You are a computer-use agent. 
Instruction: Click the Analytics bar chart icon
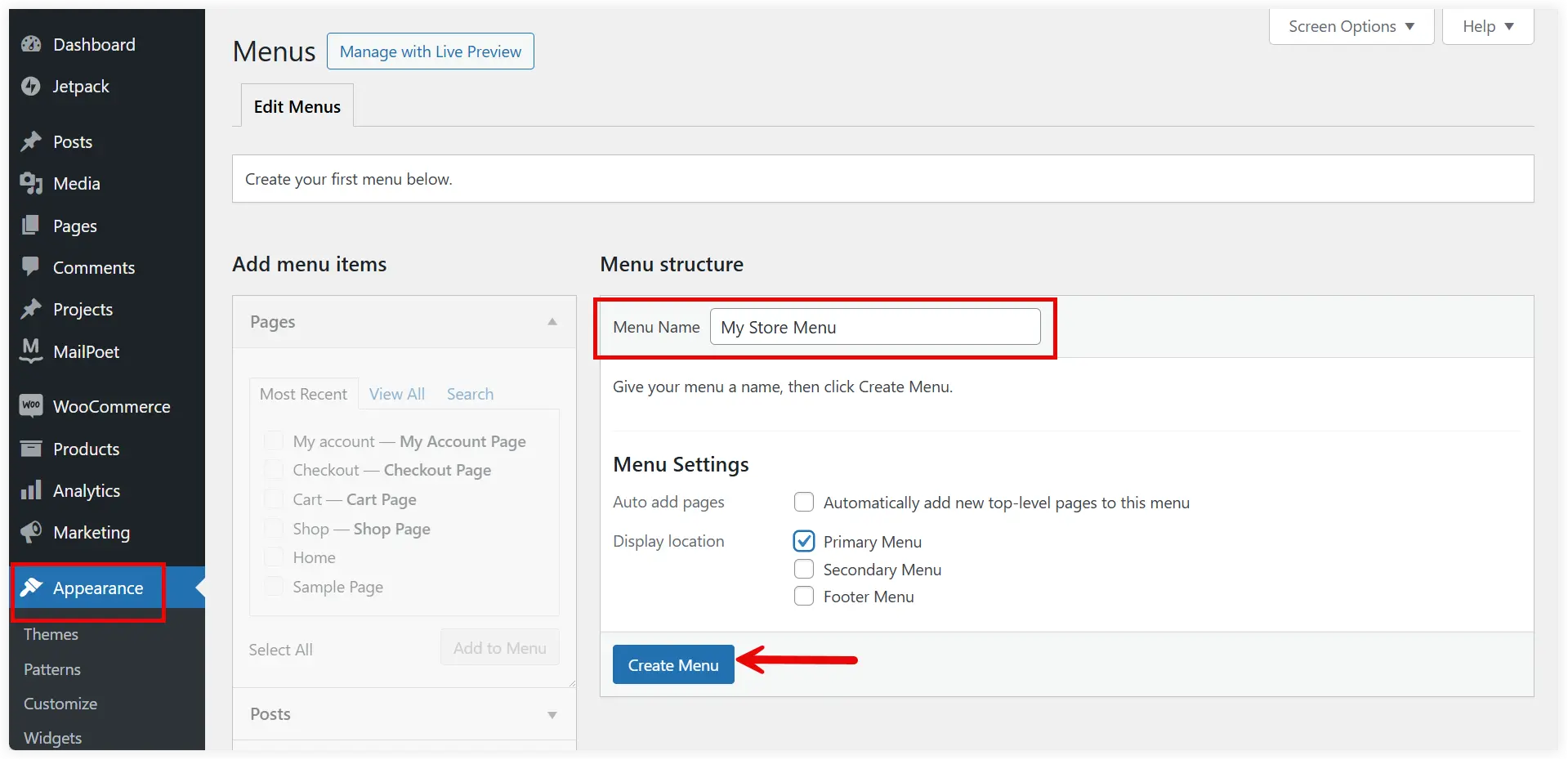click(x=31, y=490)
